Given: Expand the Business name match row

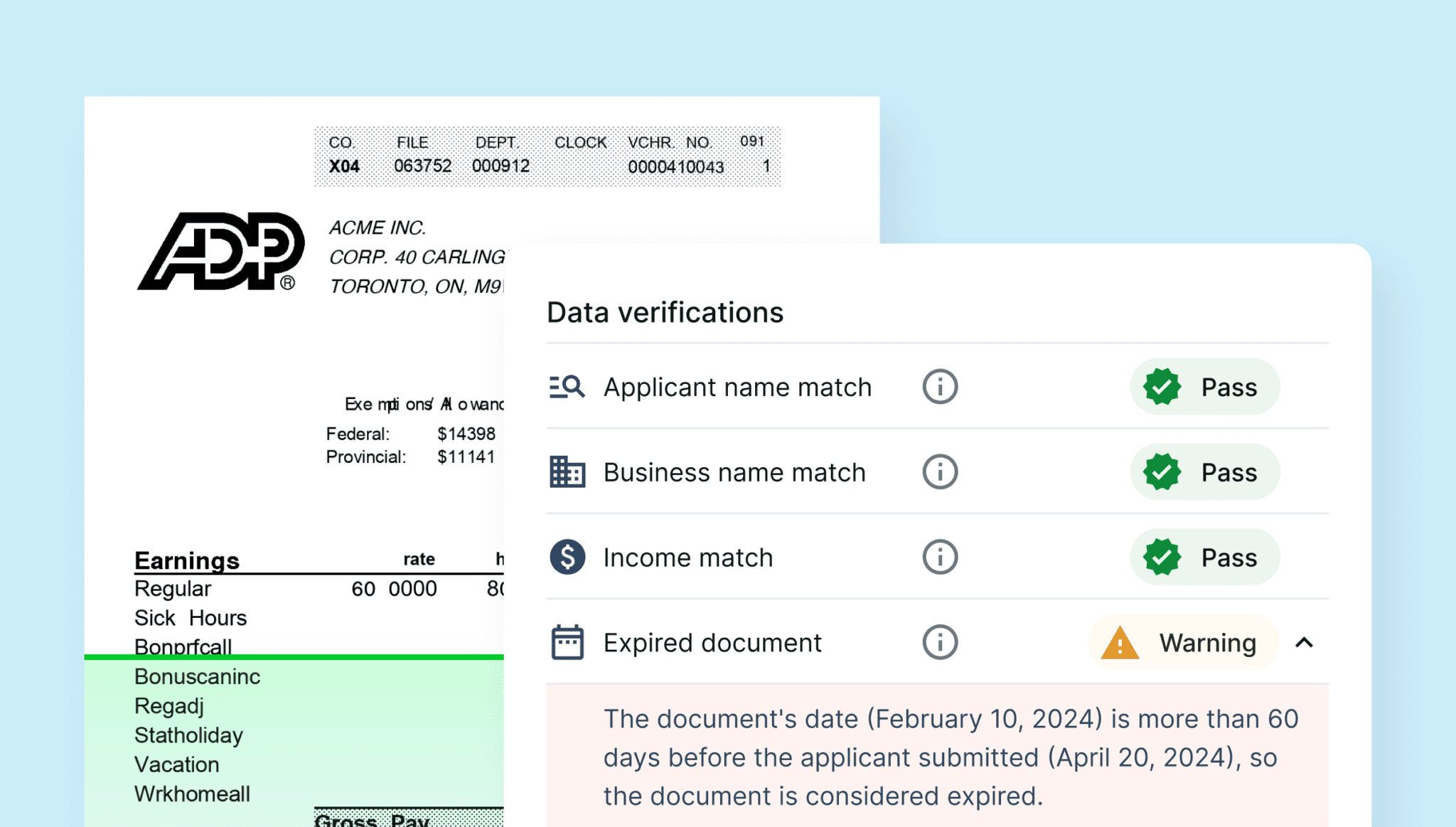Looking at the screenshot, I should pyautogui.click(x=734, y=471).
